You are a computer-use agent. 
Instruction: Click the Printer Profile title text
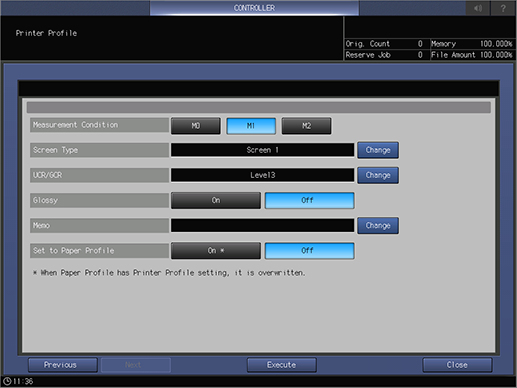click(46, 33)
